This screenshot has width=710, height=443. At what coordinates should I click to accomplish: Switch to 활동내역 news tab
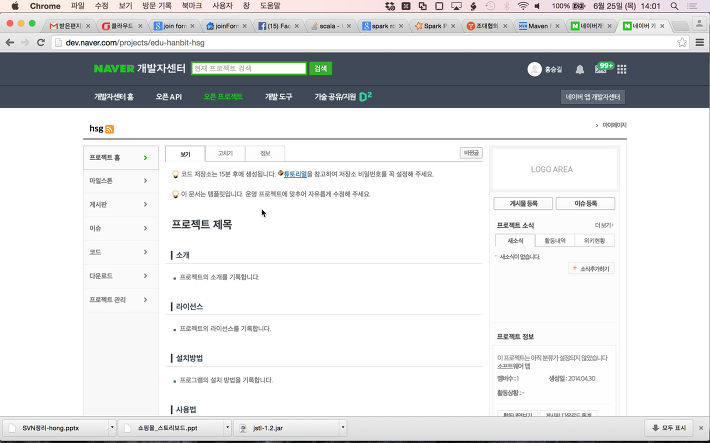pos(555,241)
